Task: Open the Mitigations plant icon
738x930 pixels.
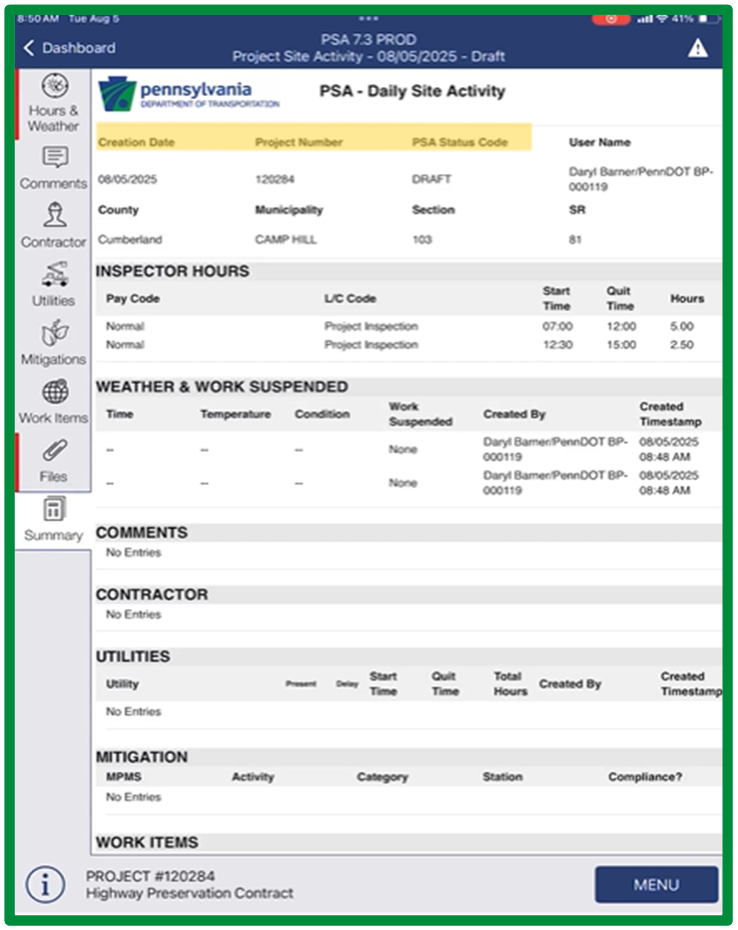Action: (55, 333)
